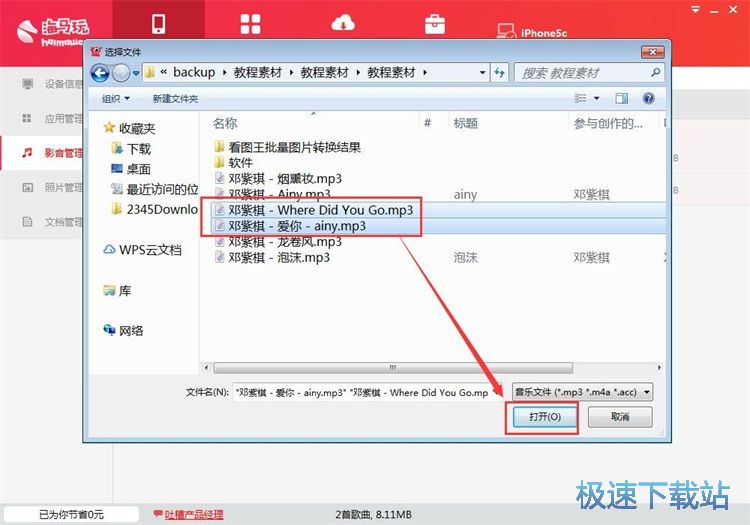Open 照片管理 in main window sidebar

53,187
